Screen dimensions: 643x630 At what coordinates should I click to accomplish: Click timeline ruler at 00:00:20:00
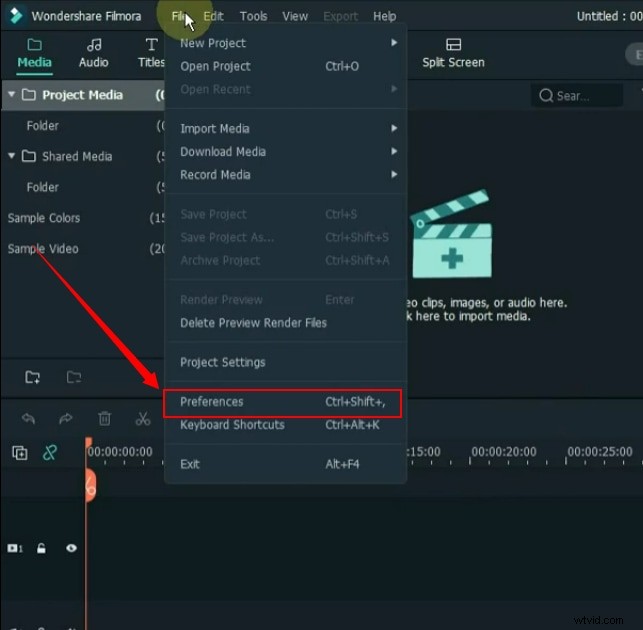pyautogui.click(x=504, y=452)
